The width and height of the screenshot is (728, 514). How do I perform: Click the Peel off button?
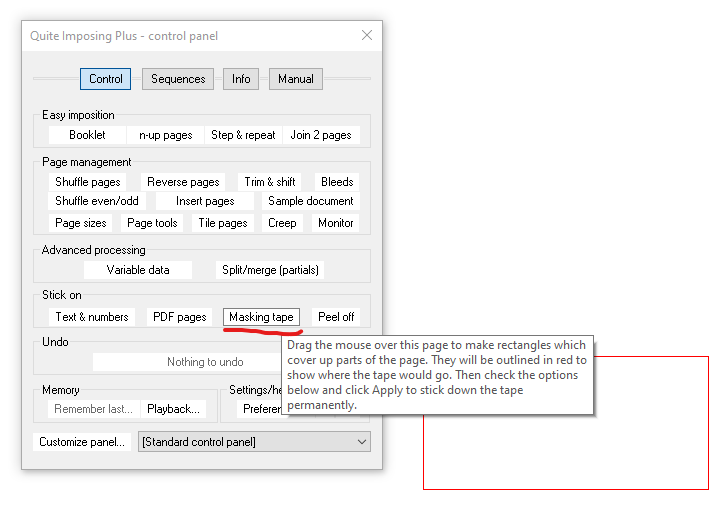point(336,317)
